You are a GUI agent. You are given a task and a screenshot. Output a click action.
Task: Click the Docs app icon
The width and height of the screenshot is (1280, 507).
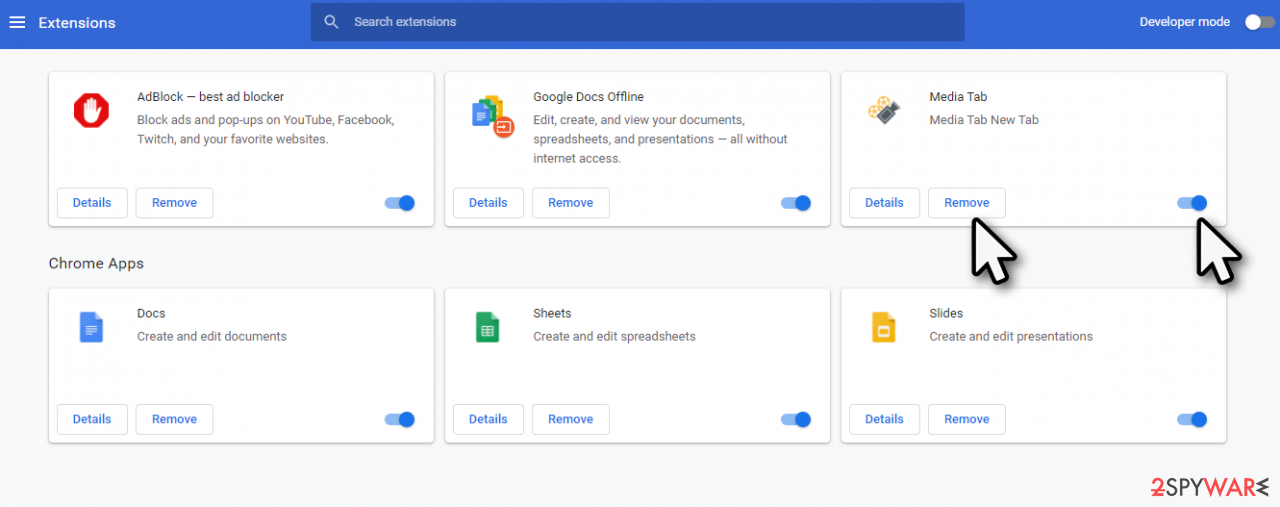(91, 327)
